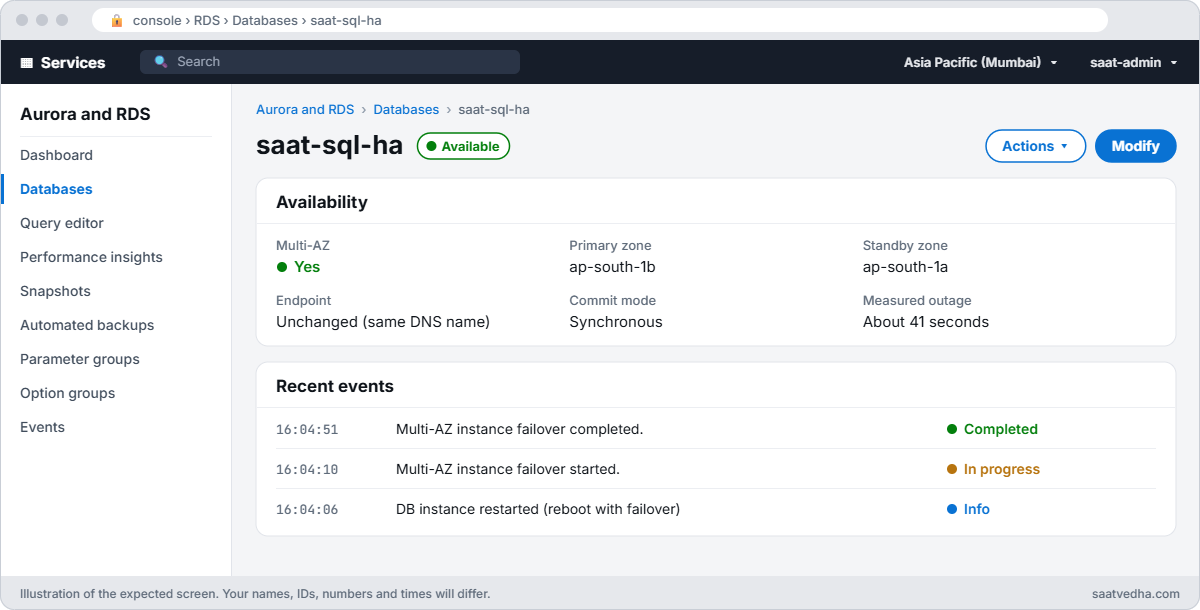1200x610 pixels.
Task: Click the 16:04:51 event timestamp
Action: point(307,429)
